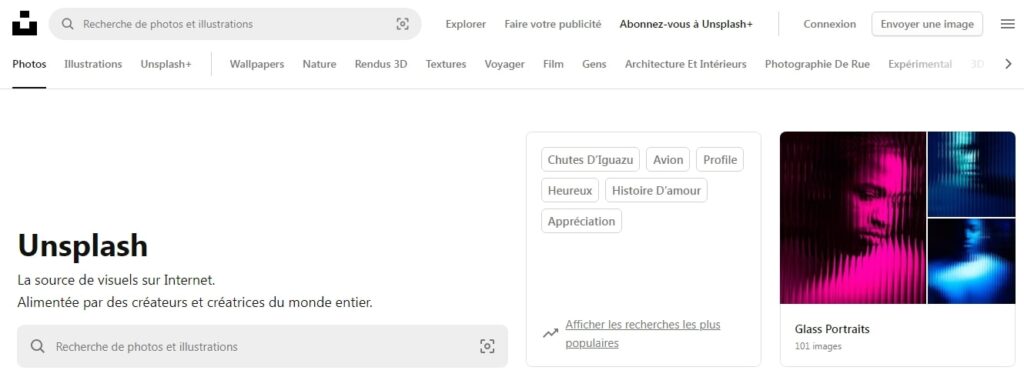Click the trending arrow icon beside popular searches

[551, 333]
